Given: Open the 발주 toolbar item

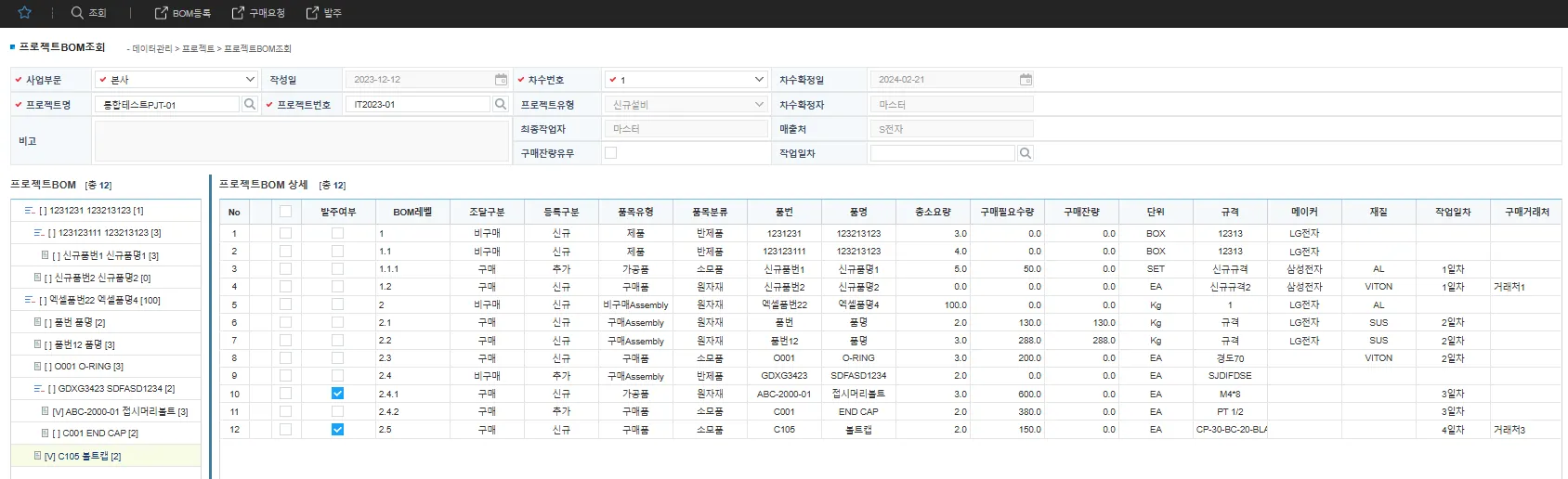Looking at the screenshot, I should point(324,13).
